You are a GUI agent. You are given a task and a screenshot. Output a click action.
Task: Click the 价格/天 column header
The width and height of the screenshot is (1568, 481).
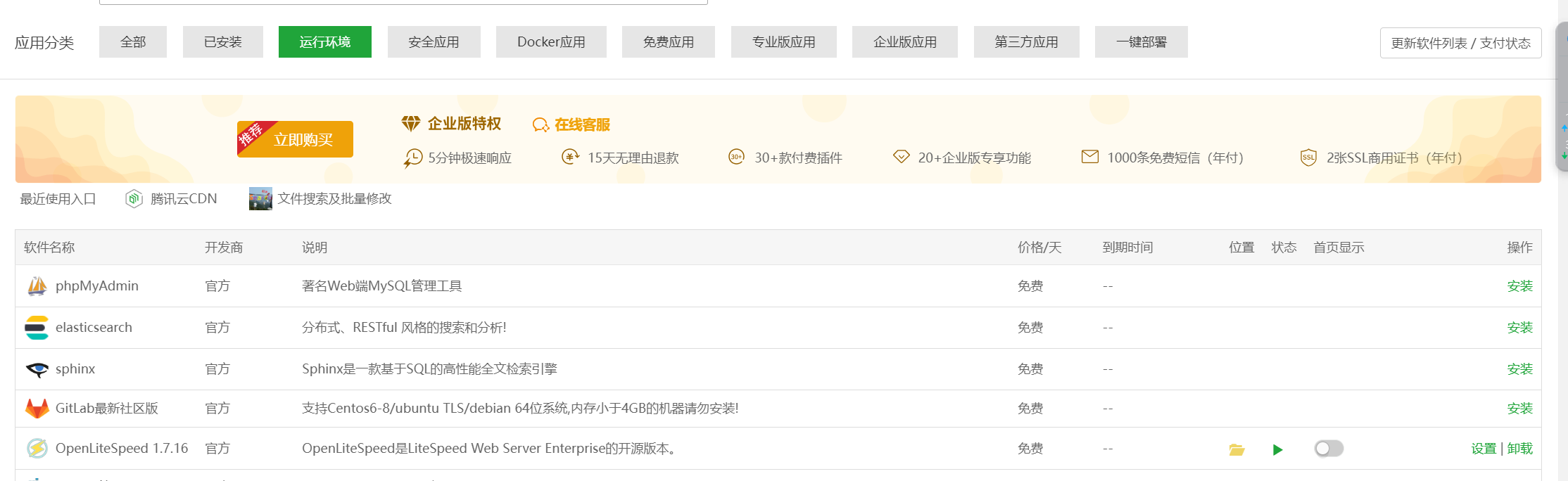[1039, 248]
